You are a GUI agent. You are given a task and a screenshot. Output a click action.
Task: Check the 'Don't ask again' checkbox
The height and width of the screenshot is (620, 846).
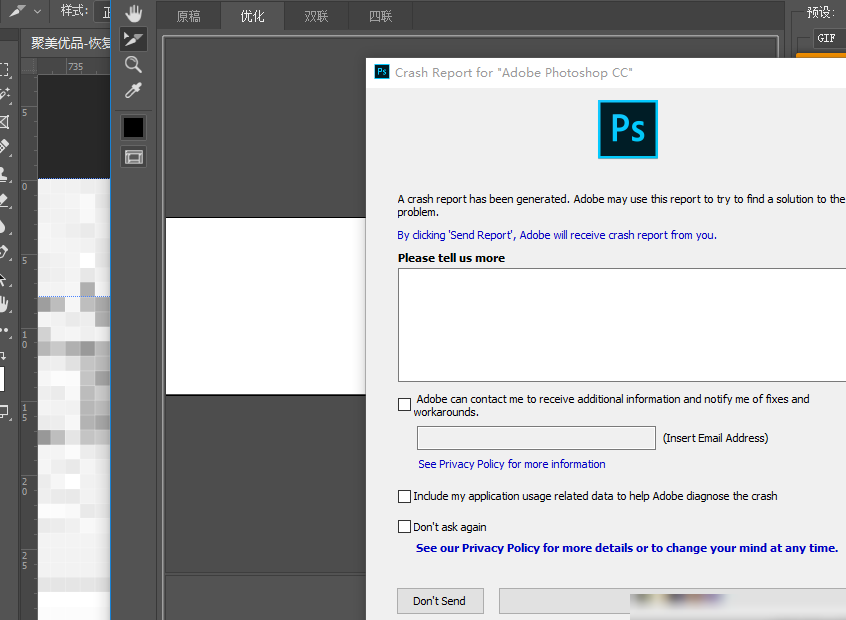[404, 526]
